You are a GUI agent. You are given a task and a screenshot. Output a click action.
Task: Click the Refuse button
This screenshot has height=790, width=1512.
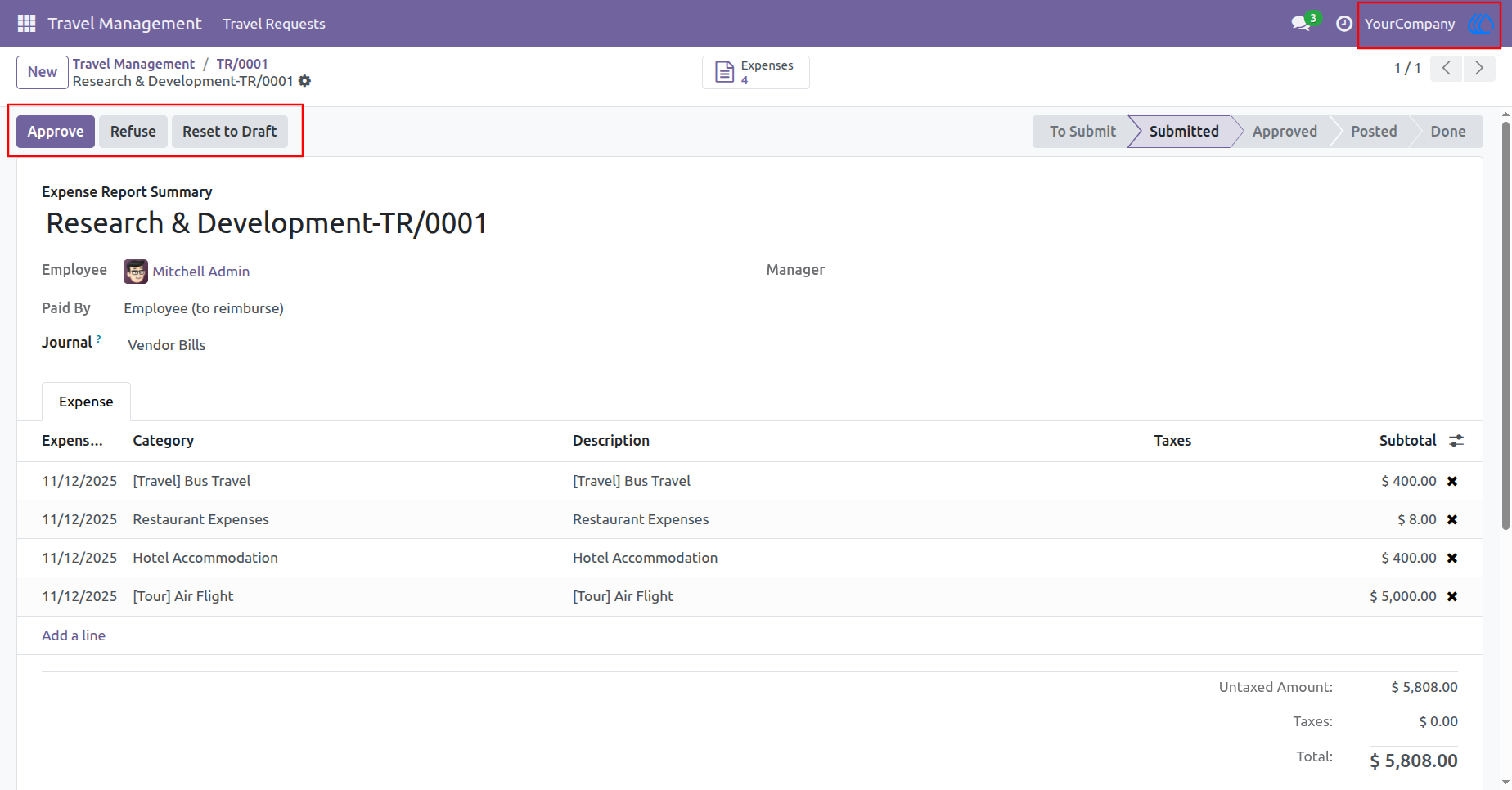(133, 132)
